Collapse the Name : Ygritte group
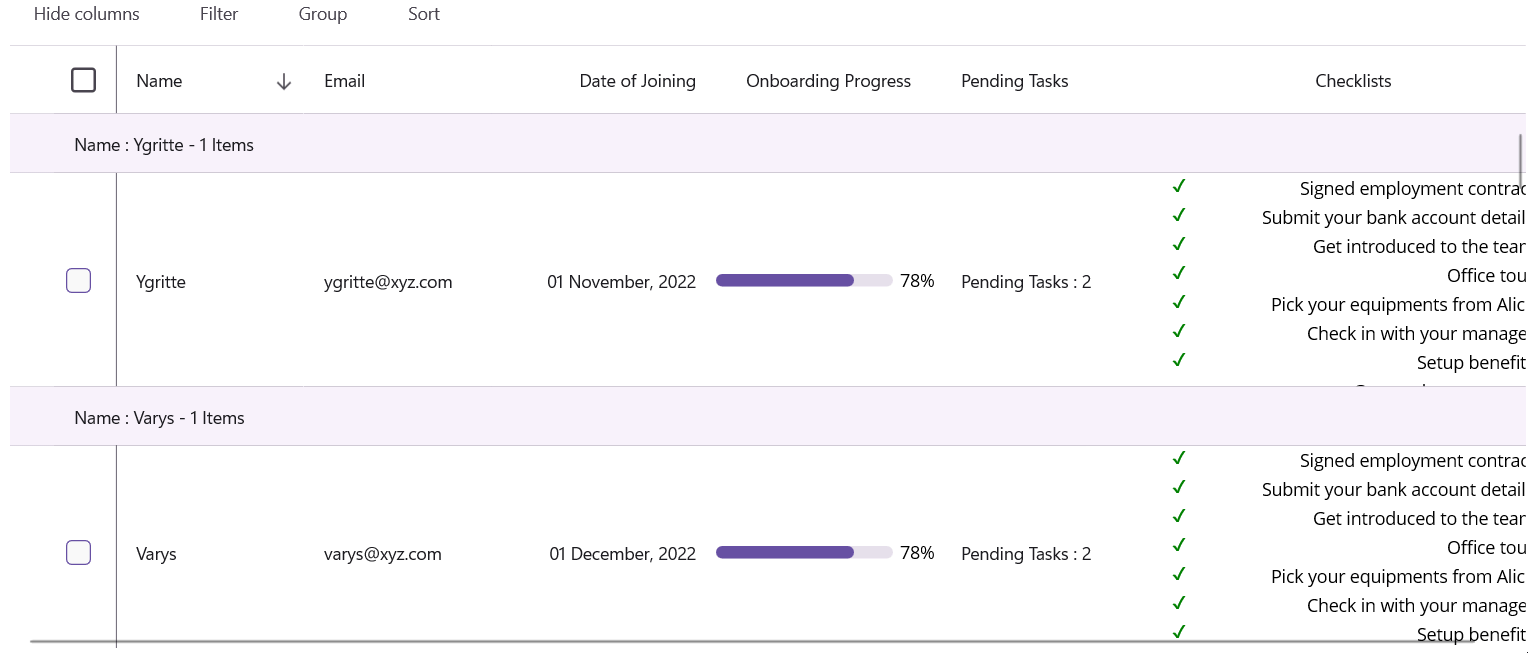The image size is (1528, 653). [164, 144]
